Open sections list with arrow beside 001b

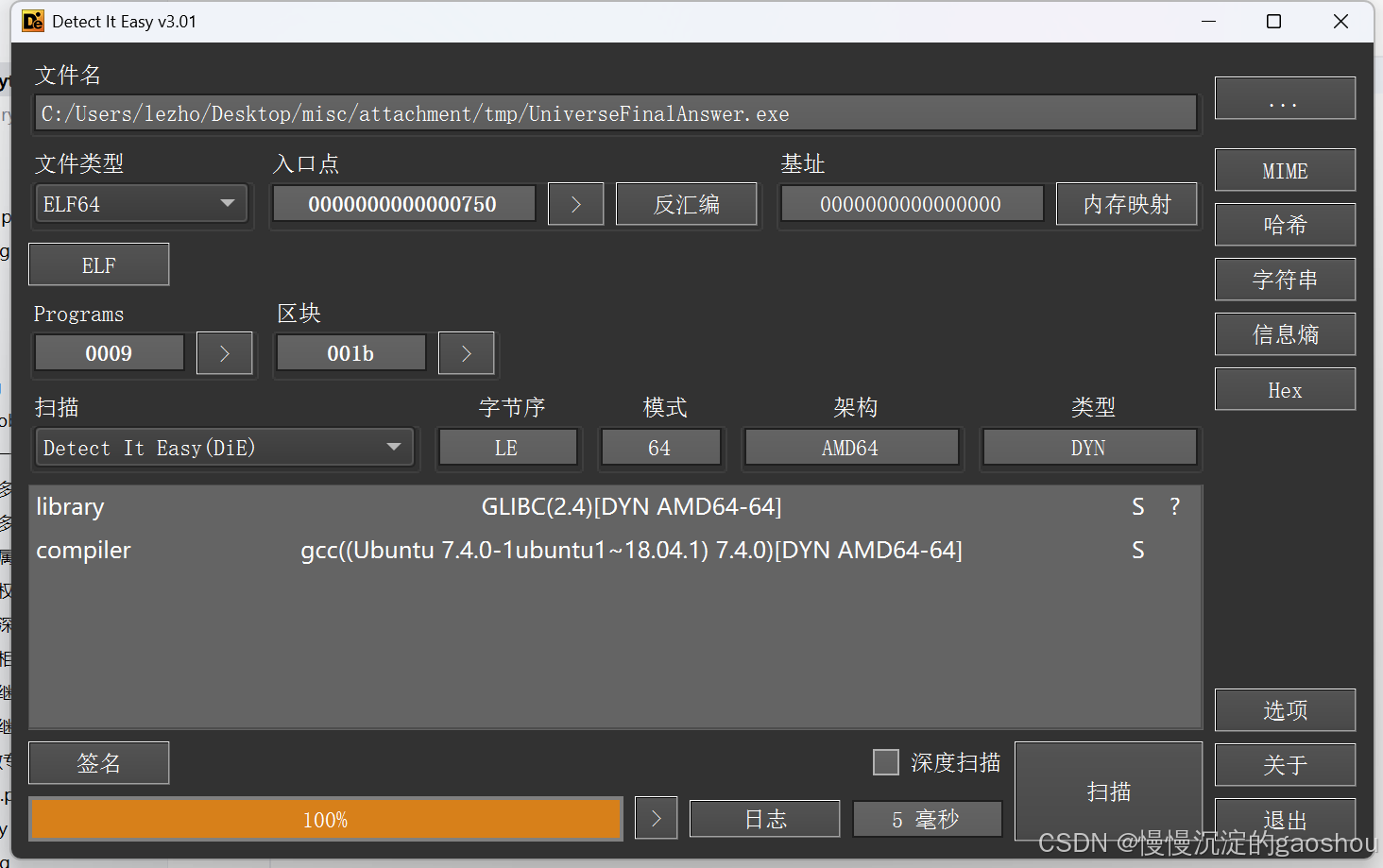pyautogui.click(x=466, y=353)
